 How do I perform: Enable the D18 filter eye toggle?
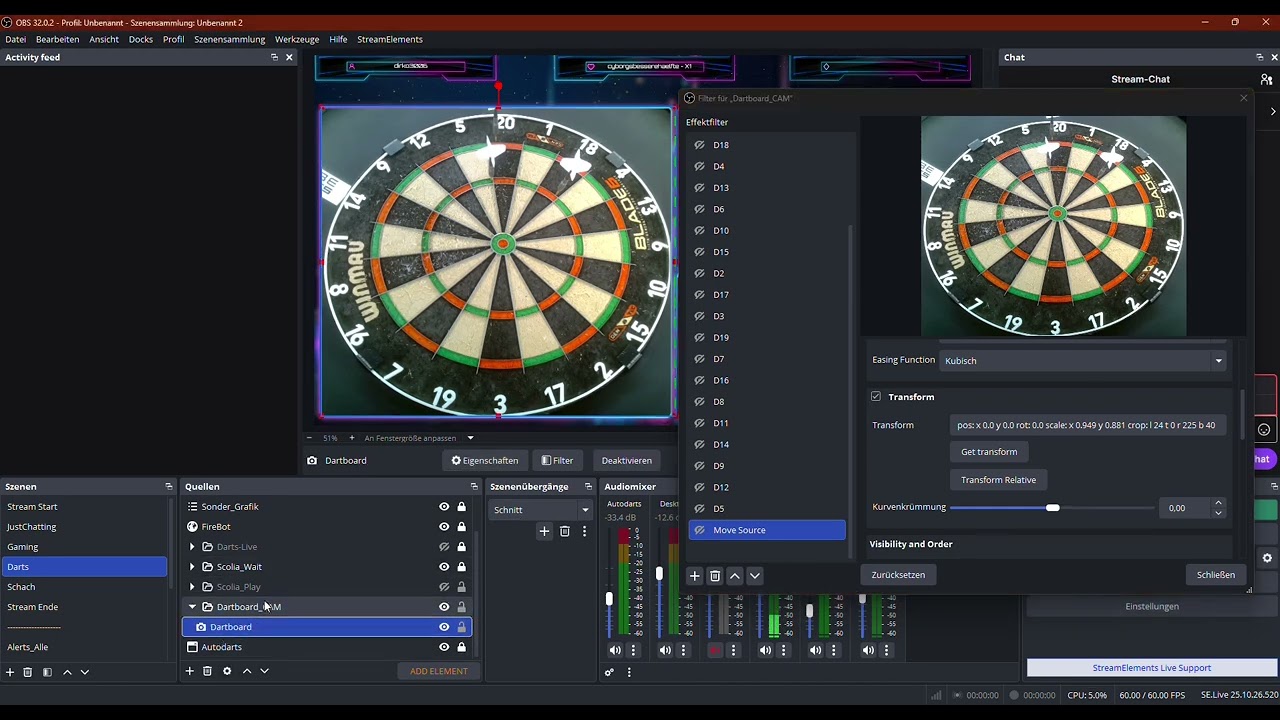click(x=700, y=145)
